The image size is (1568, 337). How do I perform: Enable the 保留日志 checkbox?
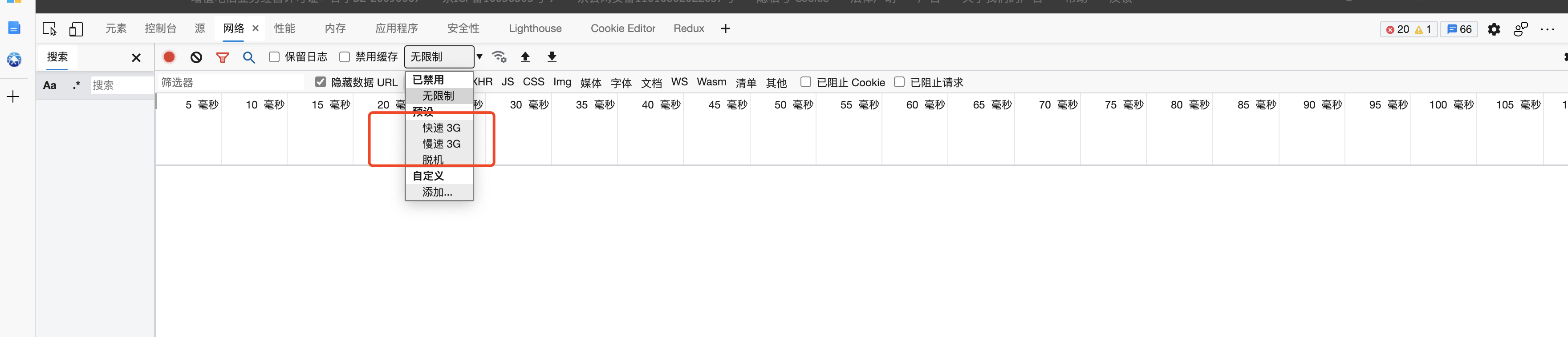(275, 56)
